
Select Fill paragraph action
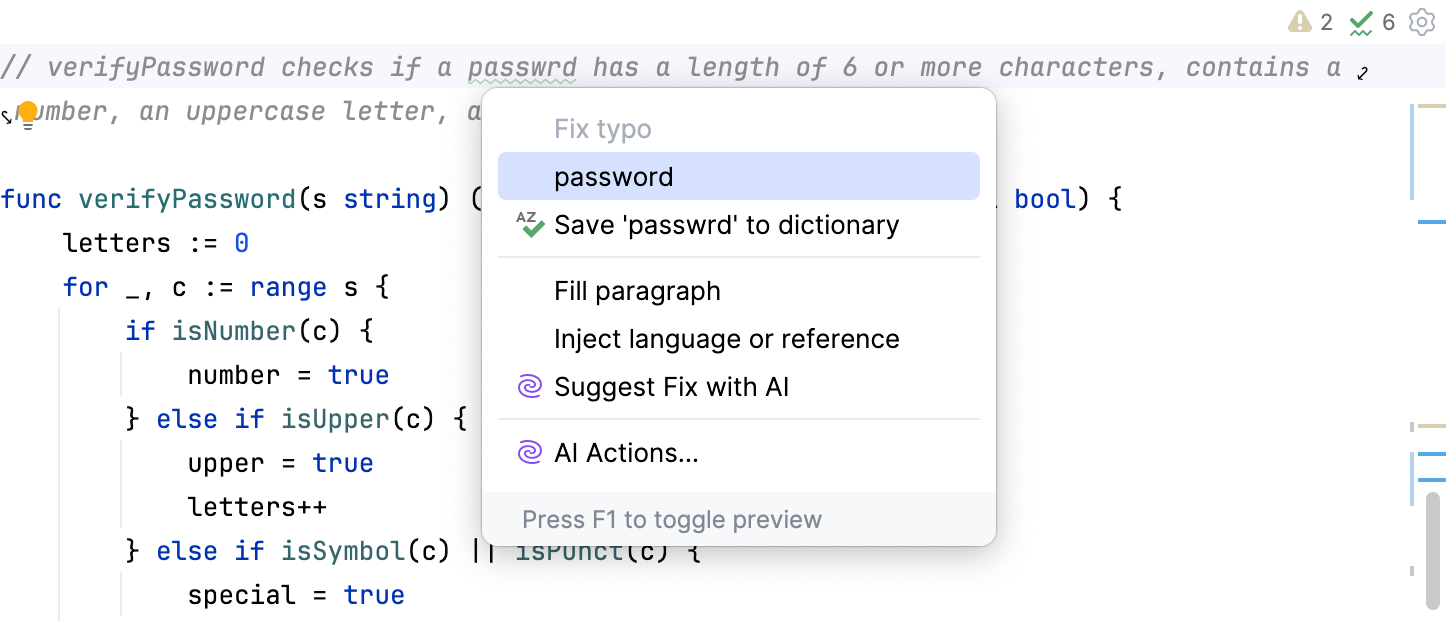coord(637,291)
